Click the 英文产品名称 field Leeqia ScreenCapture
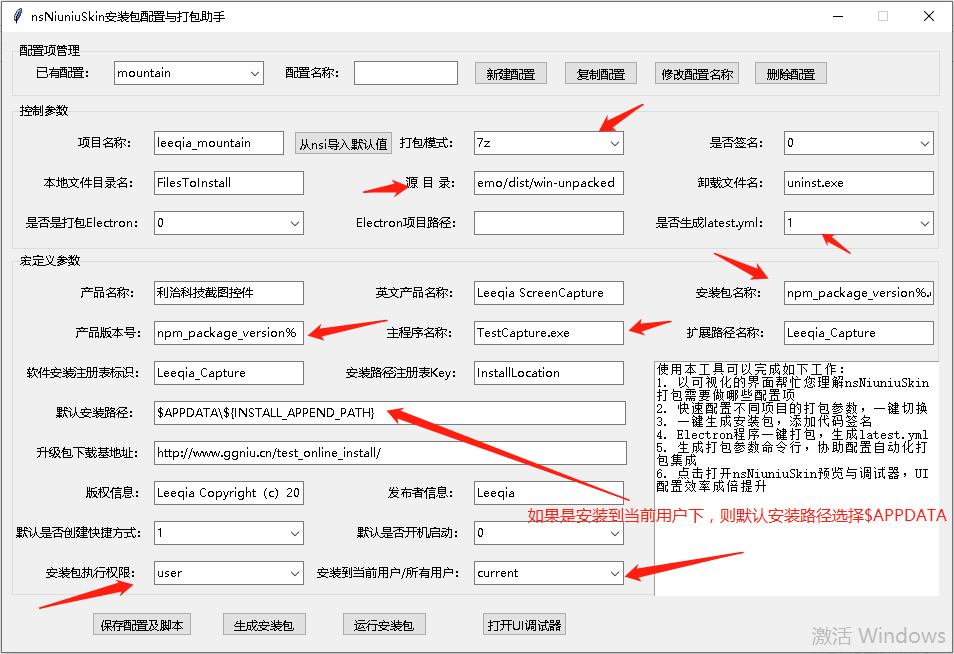The height and width of the screenshot is (654, 954). coord(549,293)
